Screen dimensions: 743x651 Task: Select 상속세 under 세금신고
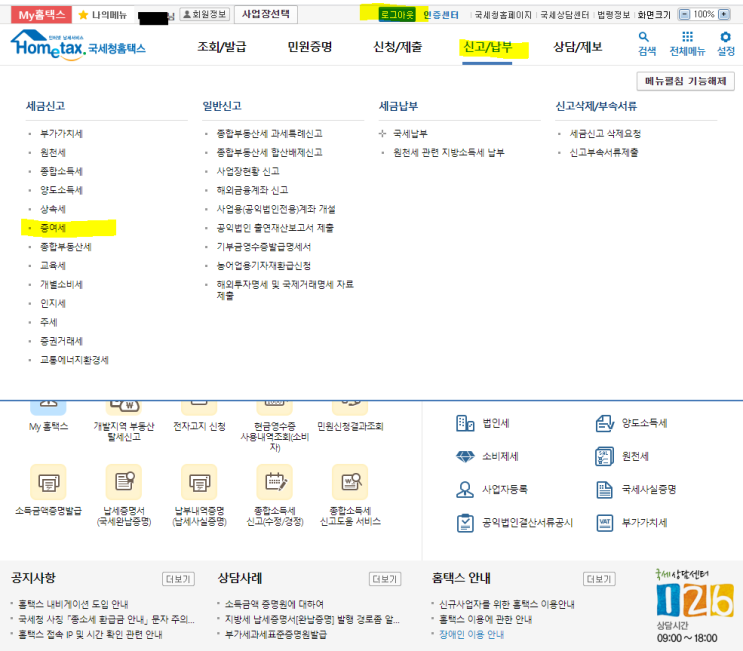coord(53,209)
